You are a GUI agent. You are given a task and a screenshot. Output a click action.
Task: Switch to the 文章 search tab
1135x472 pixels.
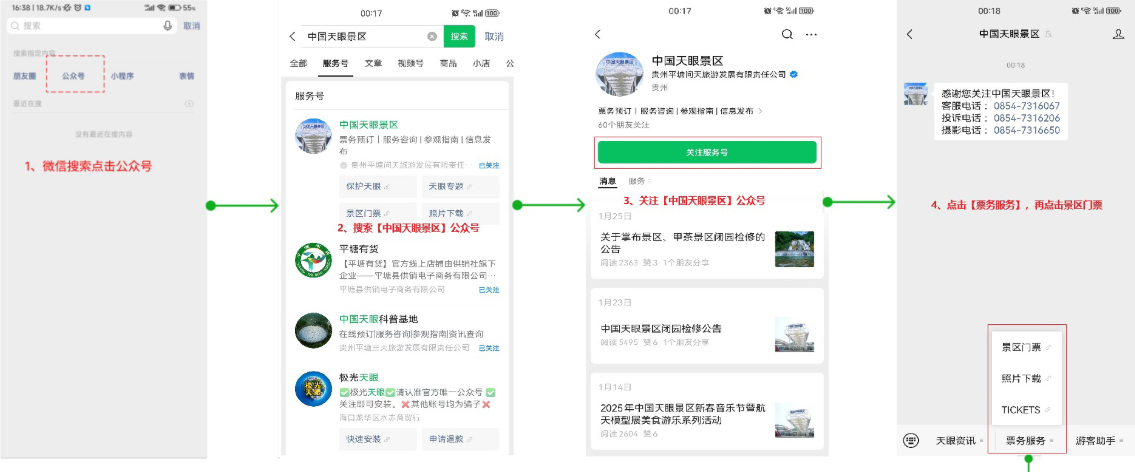(x=373, y=63)
